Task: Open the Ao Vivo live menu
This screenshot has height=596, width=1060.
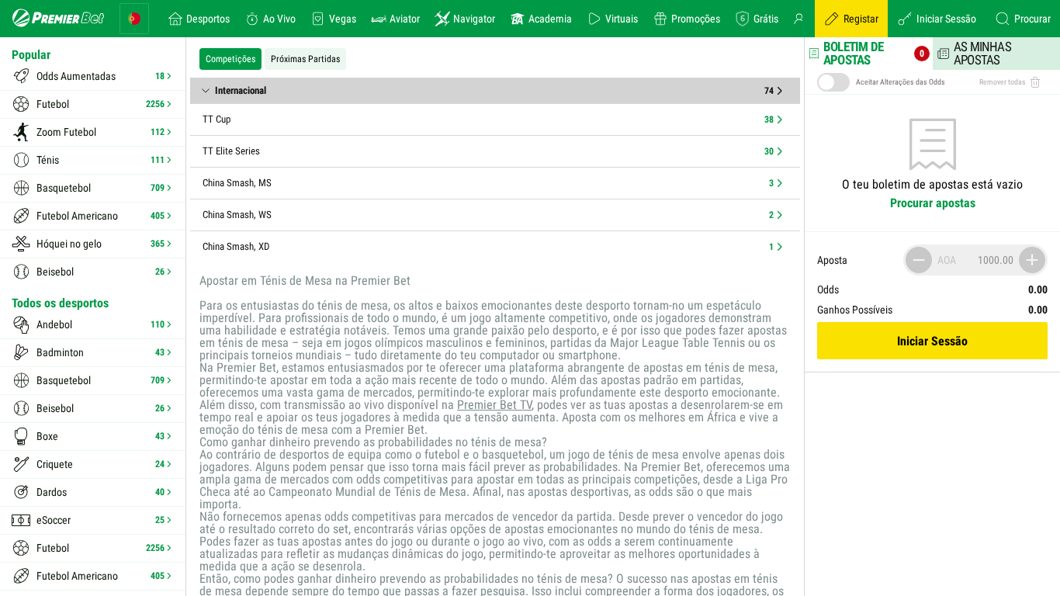Action: click(270, 19)
